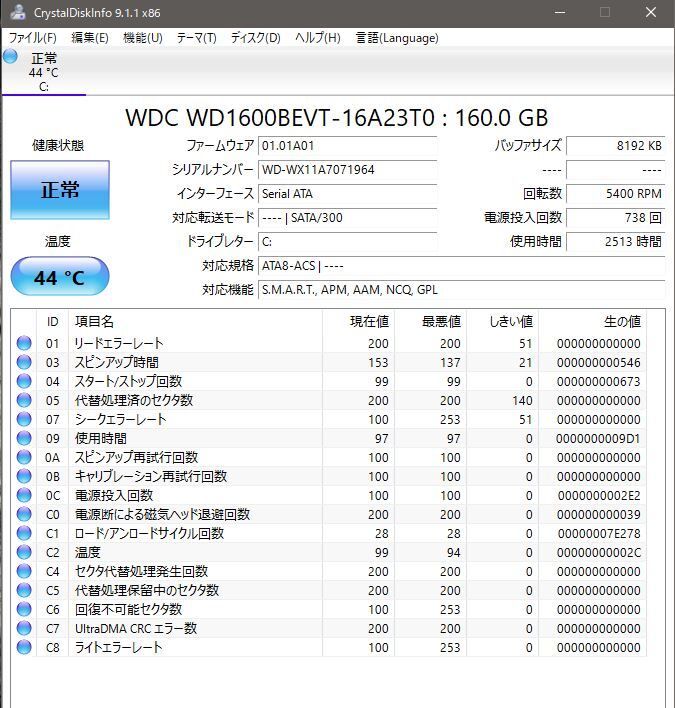Open the テーマ(T) menu
The height and width of the screenshot is (708, 675).
[196, 38]
